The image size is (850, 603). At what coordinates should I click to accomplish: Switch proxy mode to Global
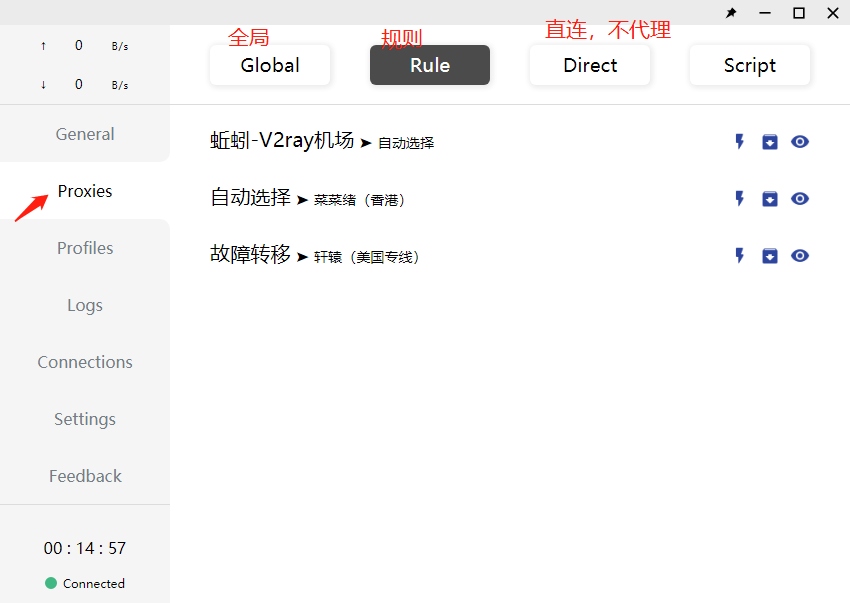(x=270, y=65)
